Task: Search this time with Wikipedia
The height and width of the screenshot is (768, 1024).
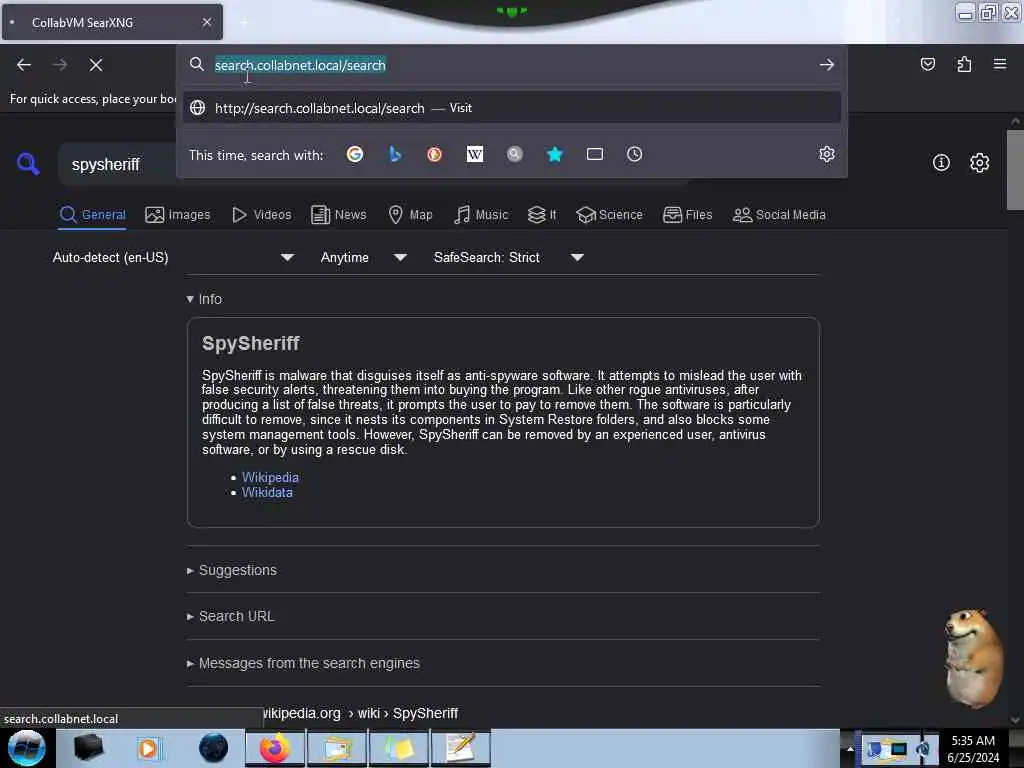Action: coord(475,154)
